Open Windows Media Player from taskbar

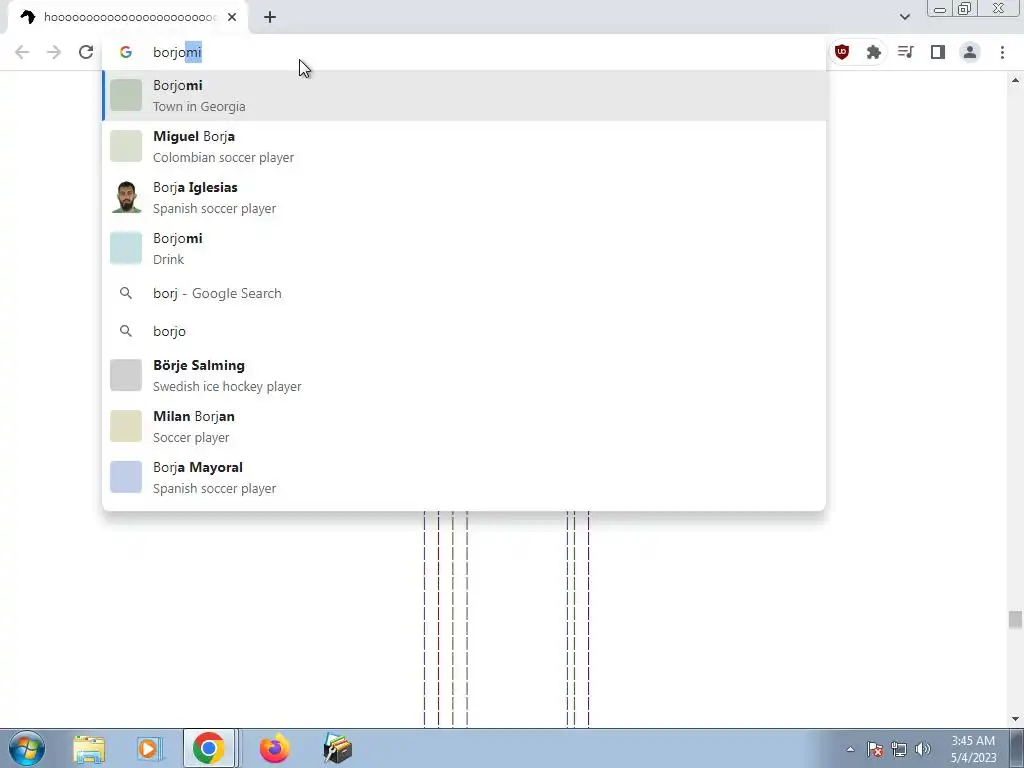[x=148, y=749]
